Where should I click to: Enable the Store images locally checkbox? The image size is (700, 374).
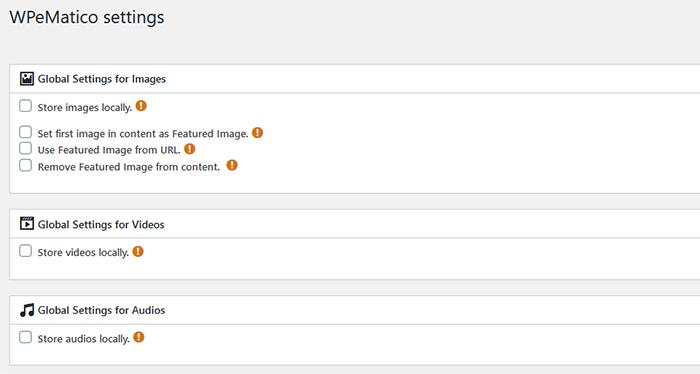point(25,106)
